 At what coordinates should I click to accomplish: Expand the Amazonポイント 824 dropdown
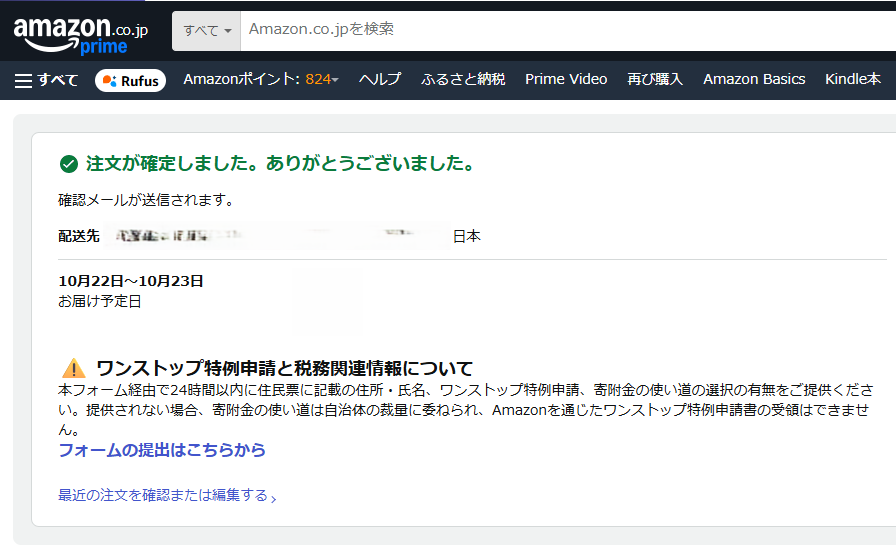click(261, 79)
